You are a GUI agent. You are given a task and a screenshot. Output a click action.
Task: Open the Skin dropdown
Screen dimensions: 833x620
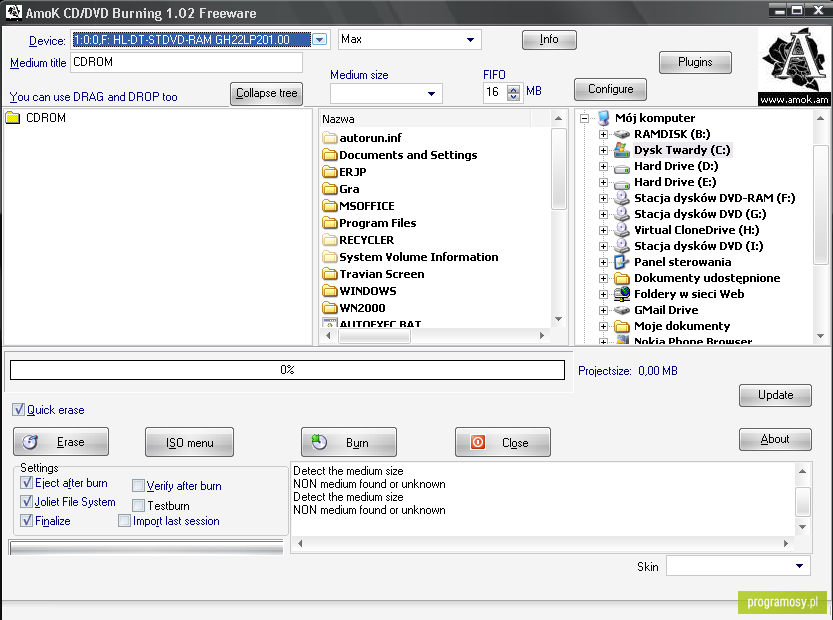[800, 566]
